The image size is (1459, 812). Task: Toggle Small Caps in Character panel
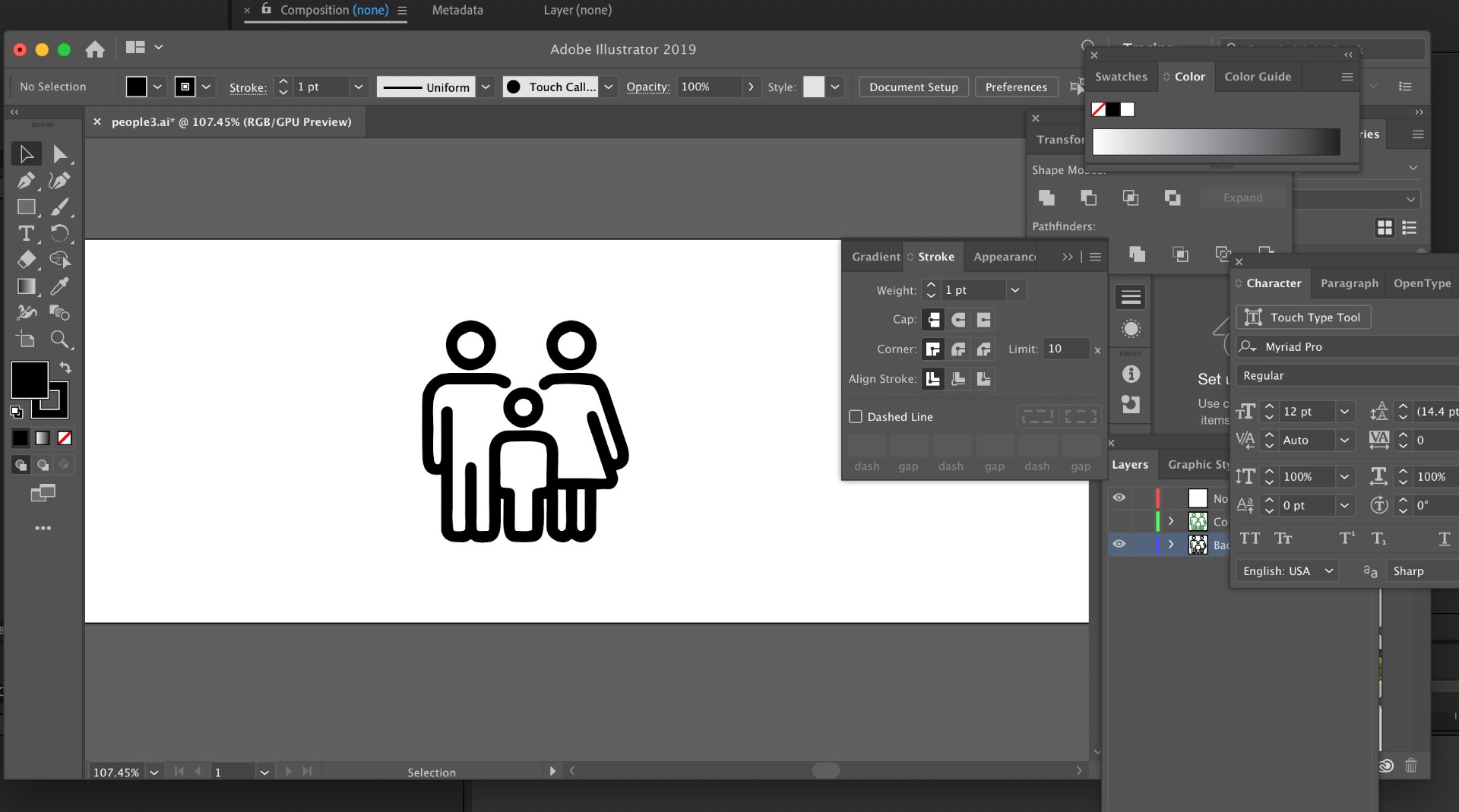[x=1283, y=539]
